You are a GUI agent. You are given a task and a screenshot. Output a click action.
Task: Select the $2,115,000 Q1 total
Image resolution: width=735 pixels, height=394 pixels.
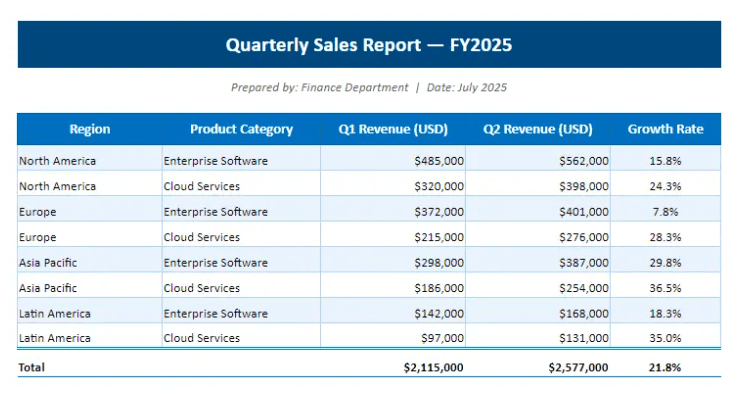point(434,368)
